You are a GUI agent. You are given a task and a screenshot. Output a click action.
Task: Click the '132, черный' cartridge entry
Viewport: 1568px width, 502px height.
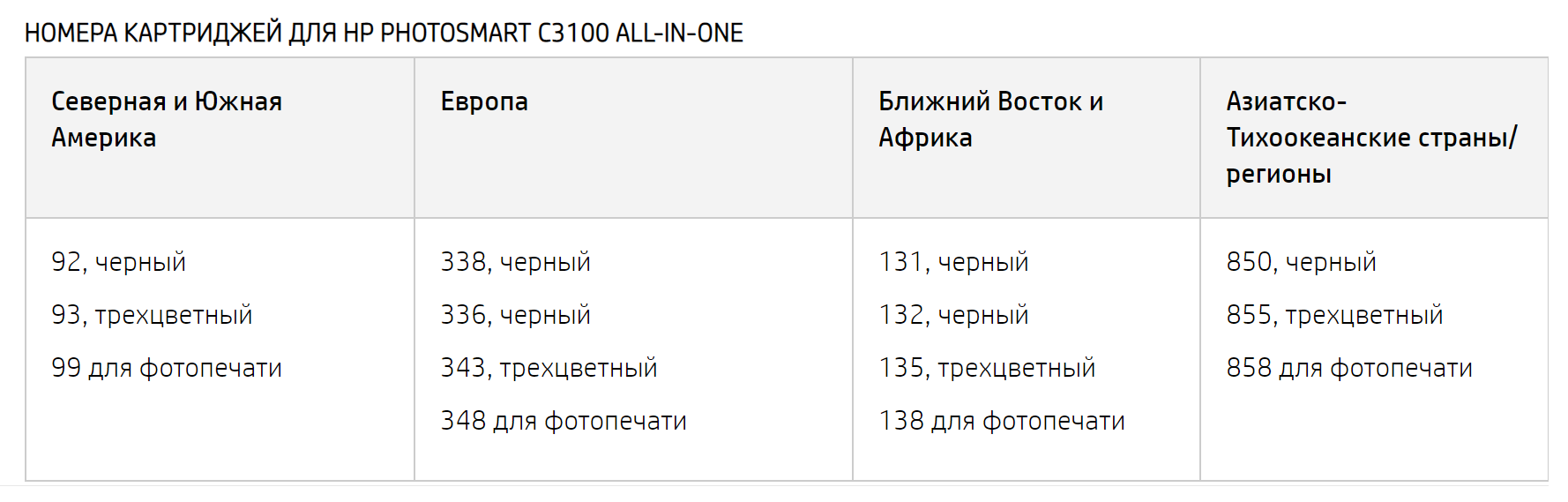[x=953, y=315]
